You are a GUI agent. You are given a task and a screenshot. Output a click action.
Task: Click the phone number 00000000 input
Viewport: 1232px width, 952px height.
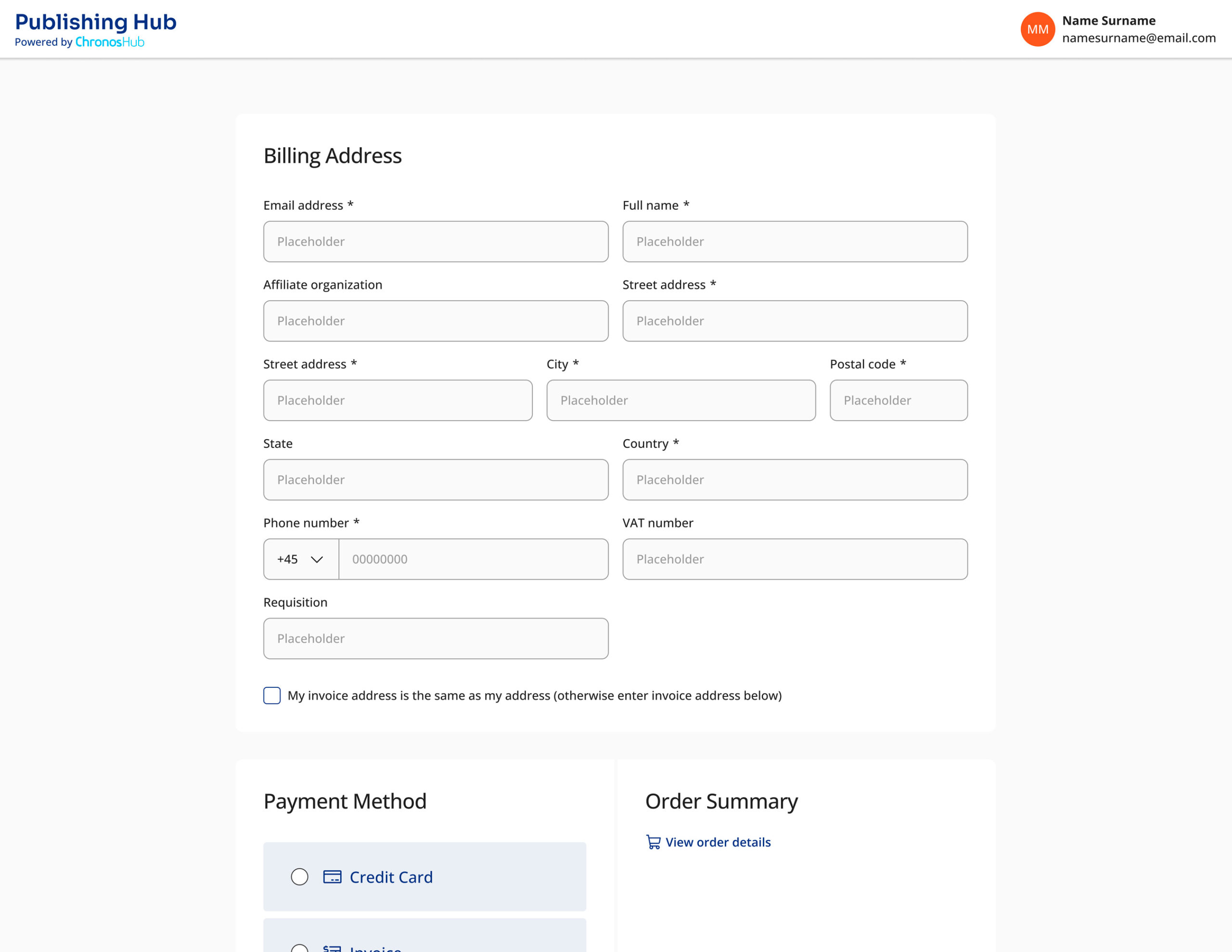(x=473, y=559)
